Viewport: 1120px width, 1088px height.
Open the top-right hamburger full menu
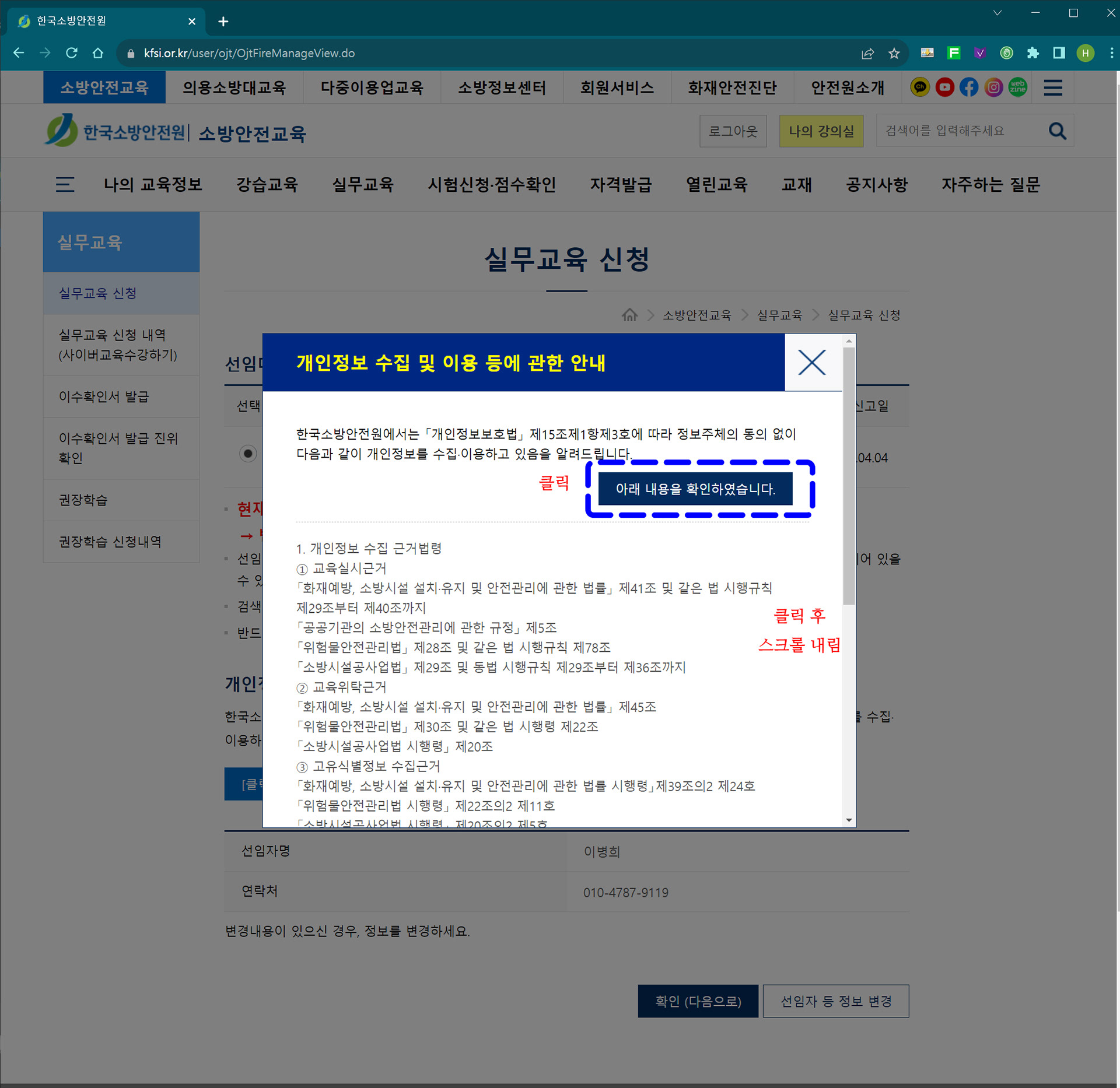coord(1053,87)
